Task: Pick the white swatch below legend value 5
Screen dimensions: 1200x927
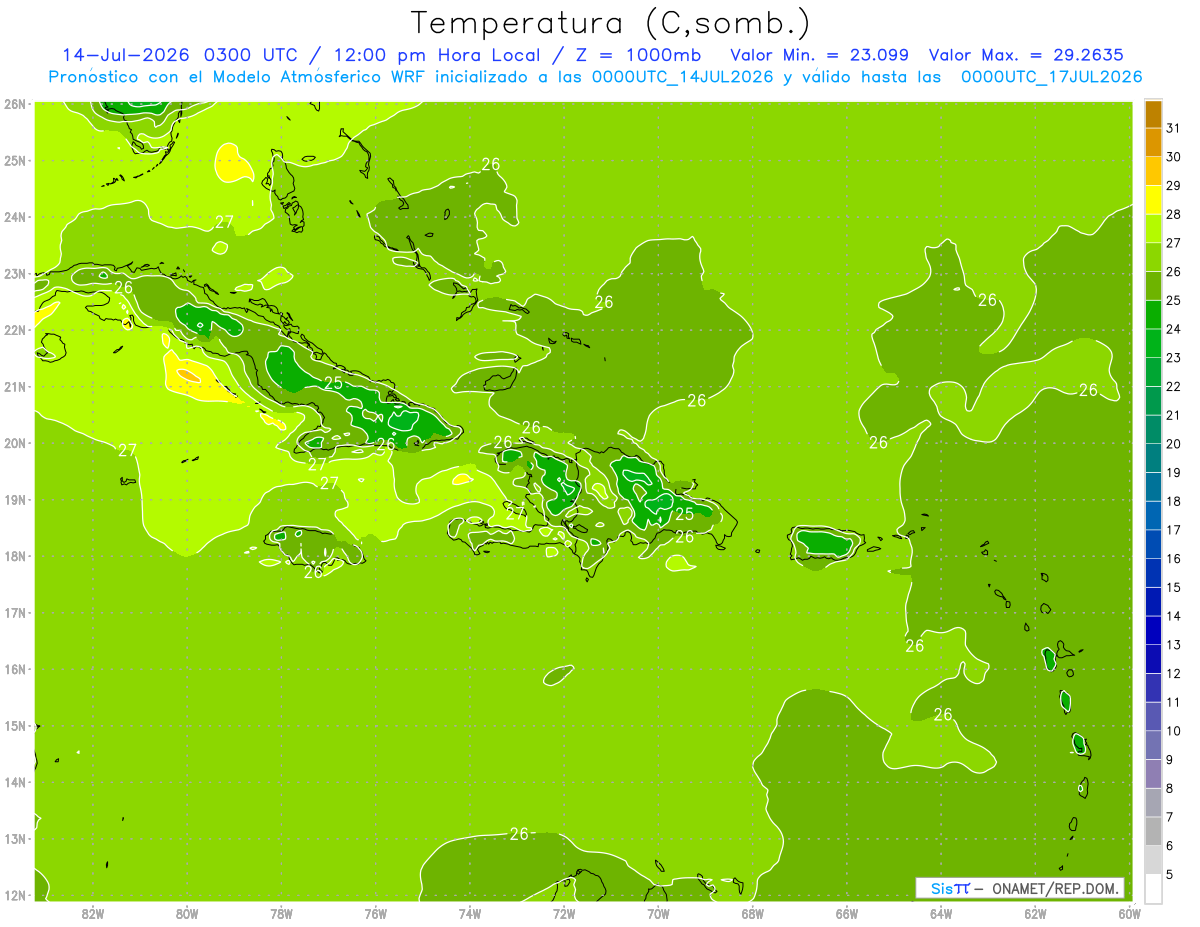Action: (x=1153, y=887)
